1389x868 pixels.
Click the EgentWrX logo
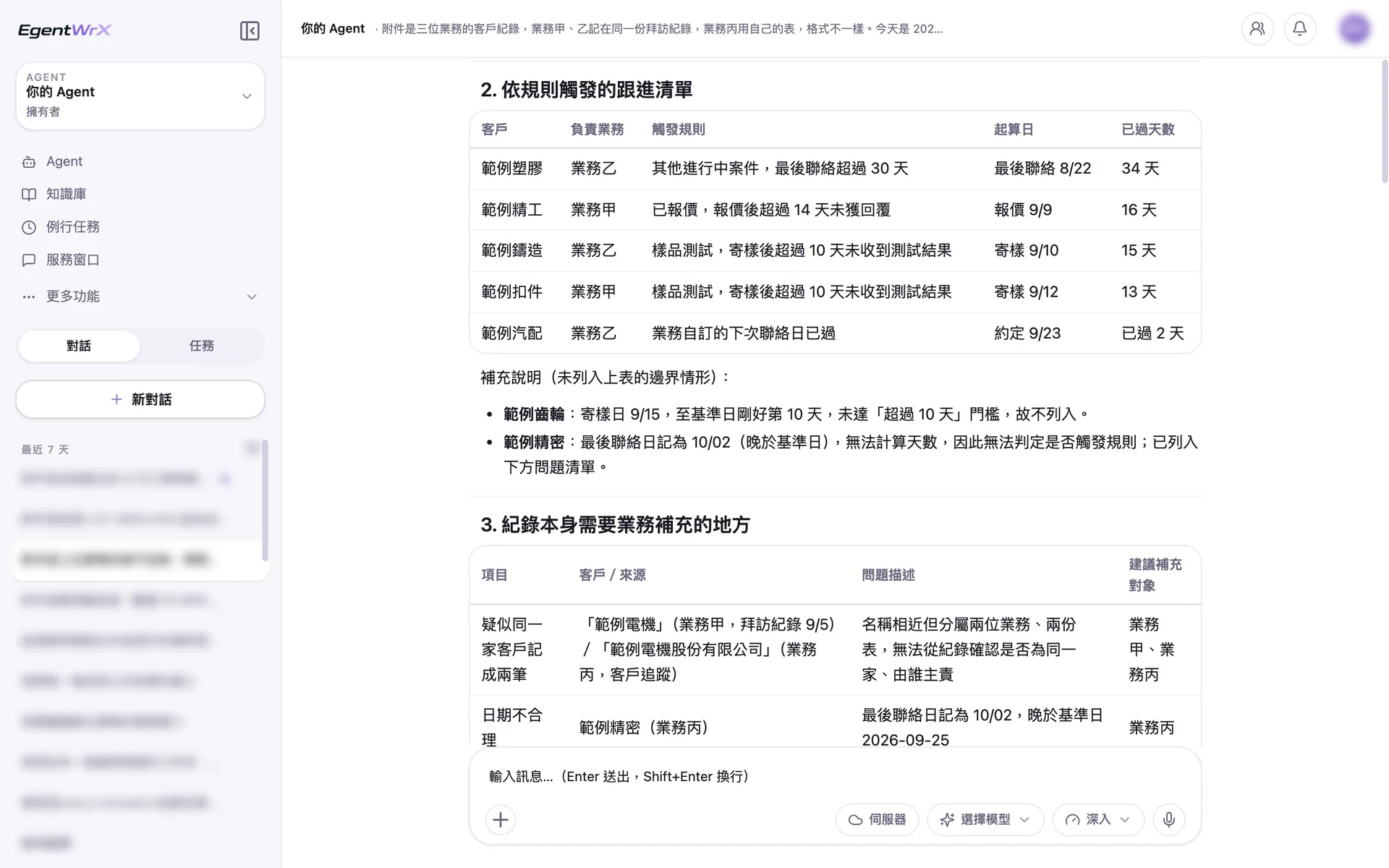coord(64,30)
